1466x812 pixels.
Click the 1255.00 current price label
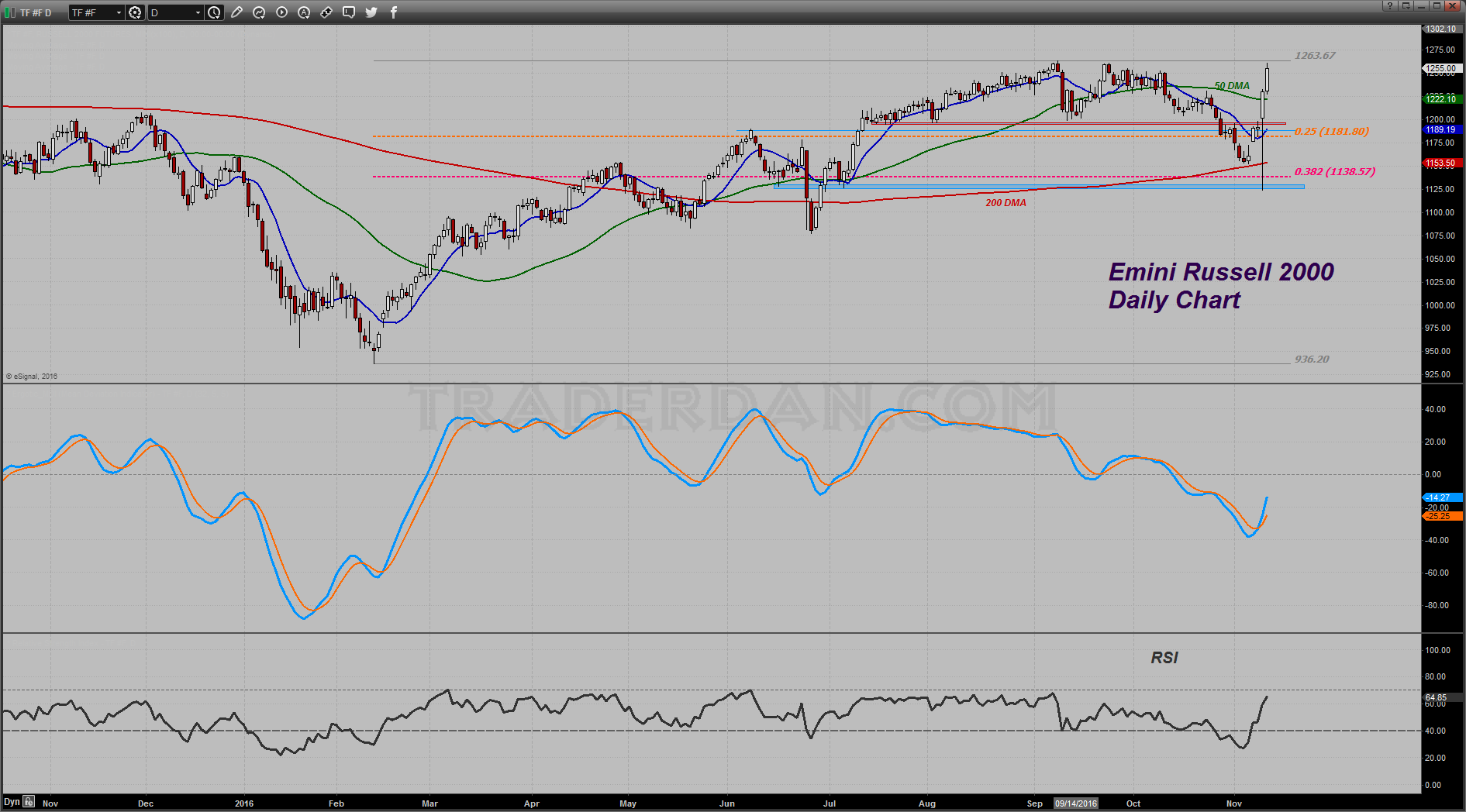pos(1442,68)
